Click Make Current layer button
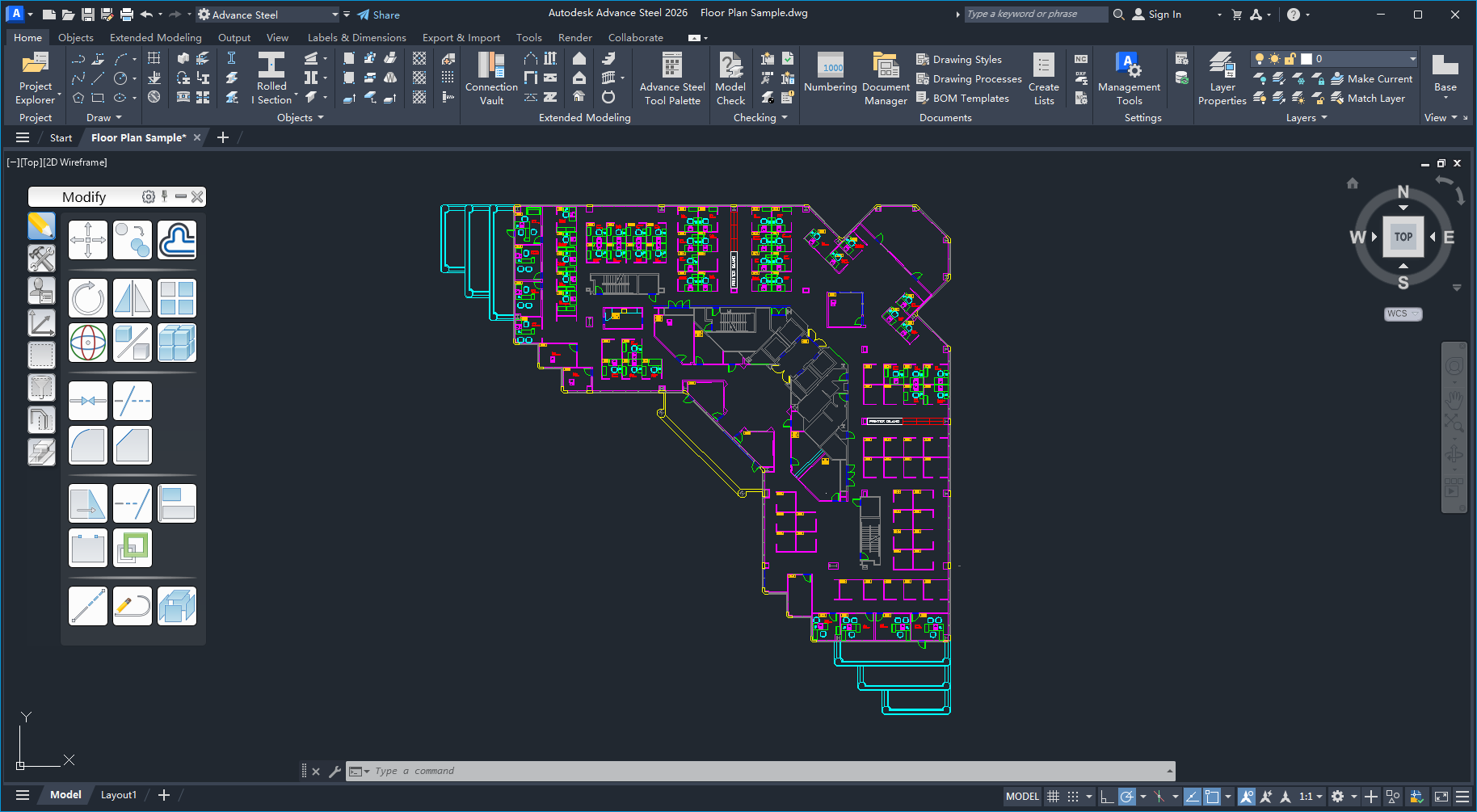Image resolution: width=1477 pixels, height=812 pixels. [x=1371, y=78]
